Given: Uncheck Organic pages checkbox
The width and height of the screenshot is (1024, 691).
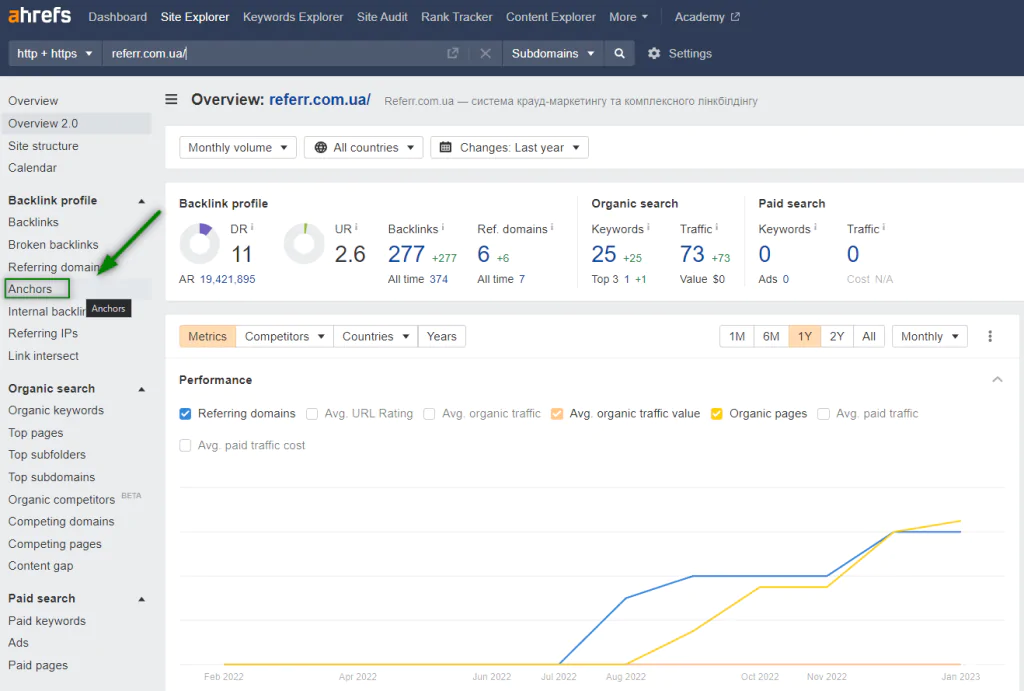Looking at the screenshot, I should (x=716, y=413).
